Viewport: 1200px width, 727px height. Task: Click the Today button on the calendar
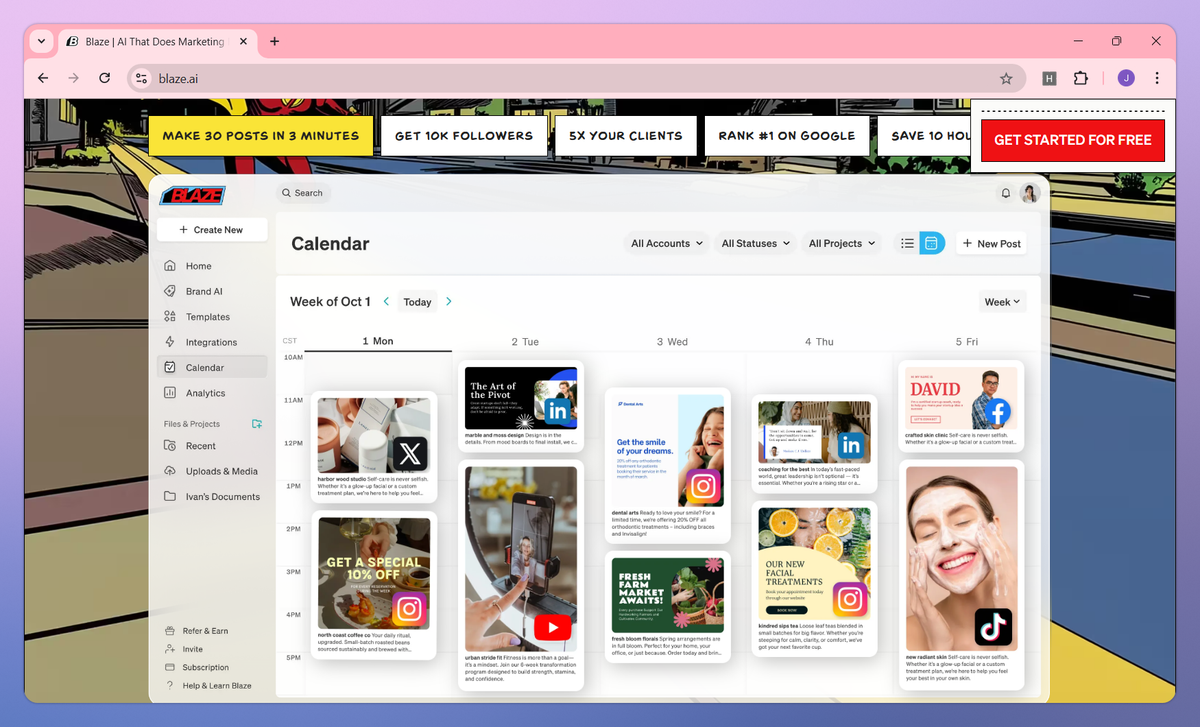tap(417, 301)
